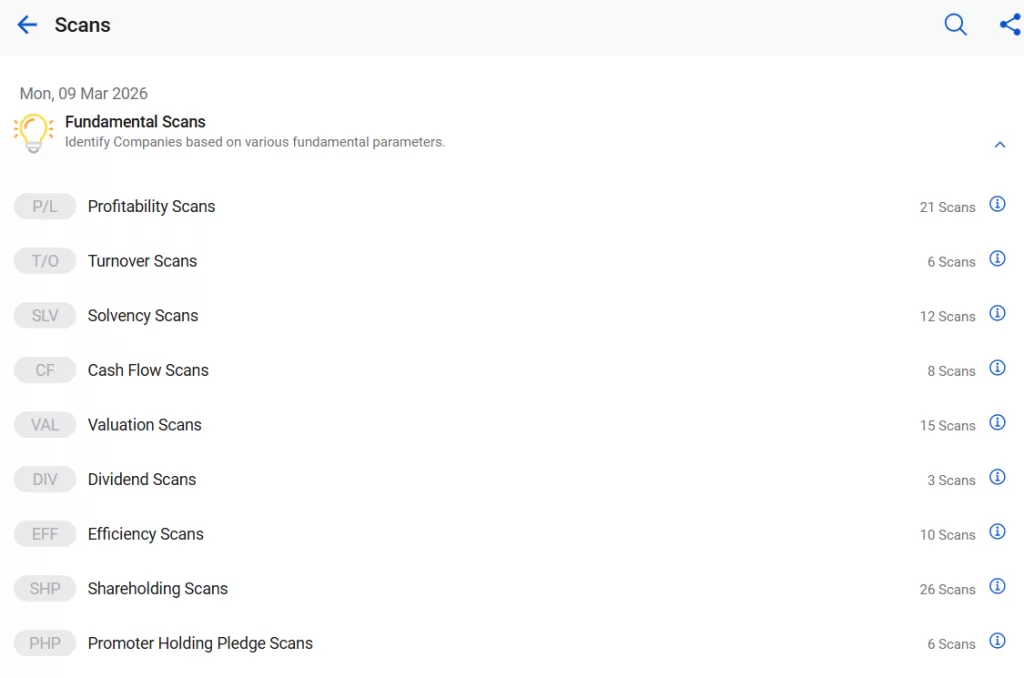Select Turnover Scans category
Screen dimensions: 1024x678
pos(142,261)
